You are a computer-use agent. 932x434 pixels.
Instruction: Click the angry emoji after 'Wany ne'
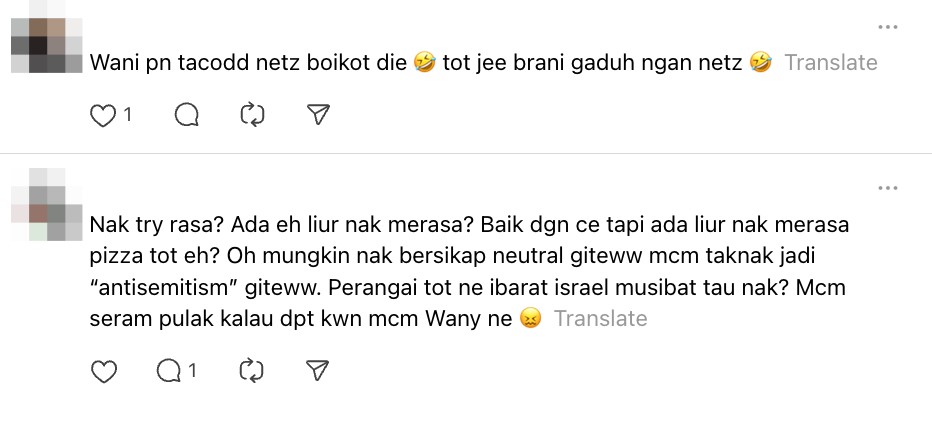(x=529, y=319)
